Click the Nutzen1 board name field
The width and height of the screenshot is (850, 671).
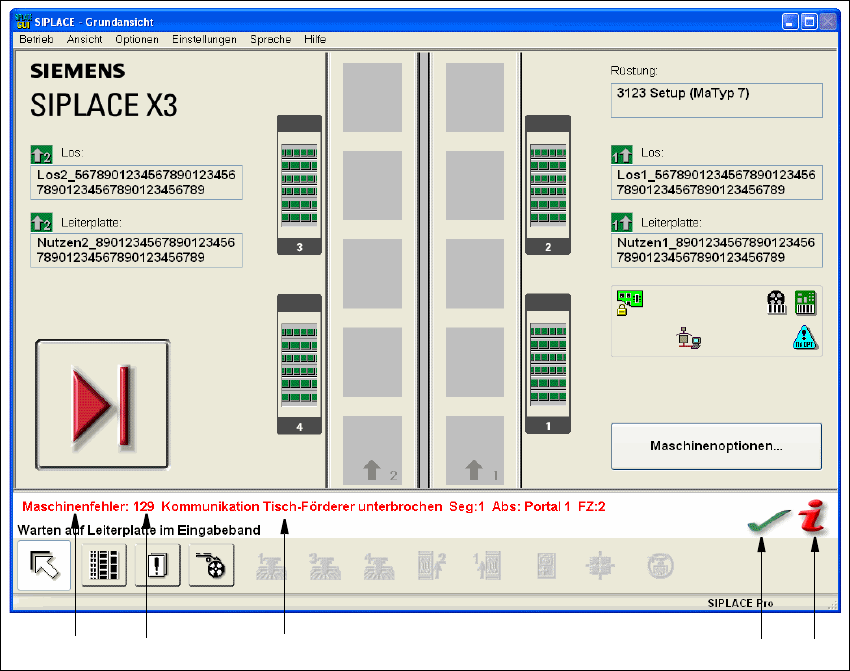(x=717, y=250)
